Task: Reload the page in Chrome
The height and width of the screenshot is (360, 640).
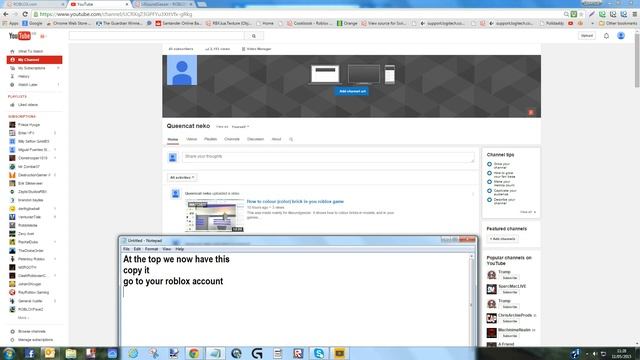Action: tap(25, 14)
